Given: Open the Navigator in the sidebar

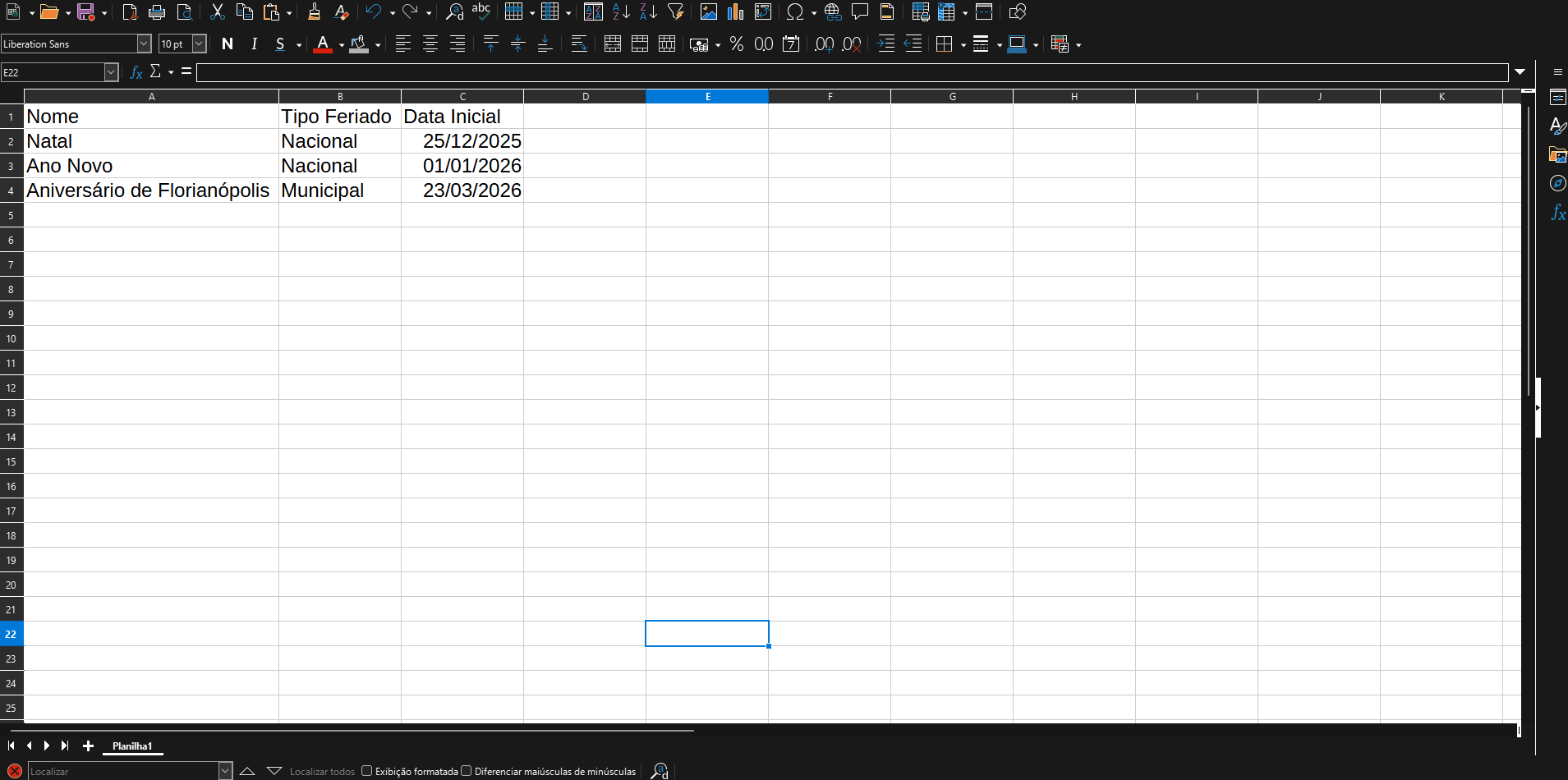Looking at the screenshot, I should click(1557, 183).
